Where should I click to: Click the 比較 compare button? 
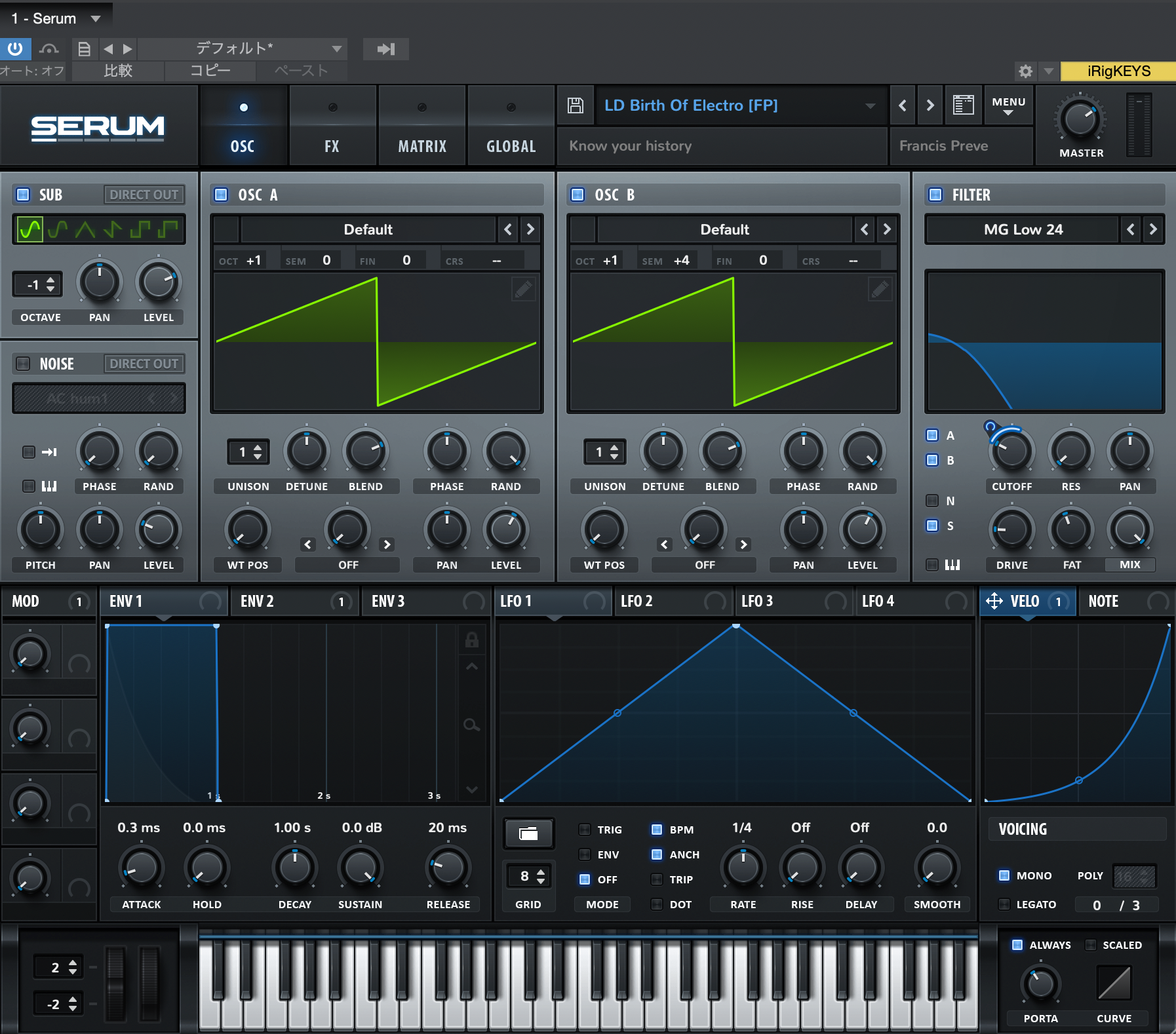pyautogui.click(x=117, y=71)
